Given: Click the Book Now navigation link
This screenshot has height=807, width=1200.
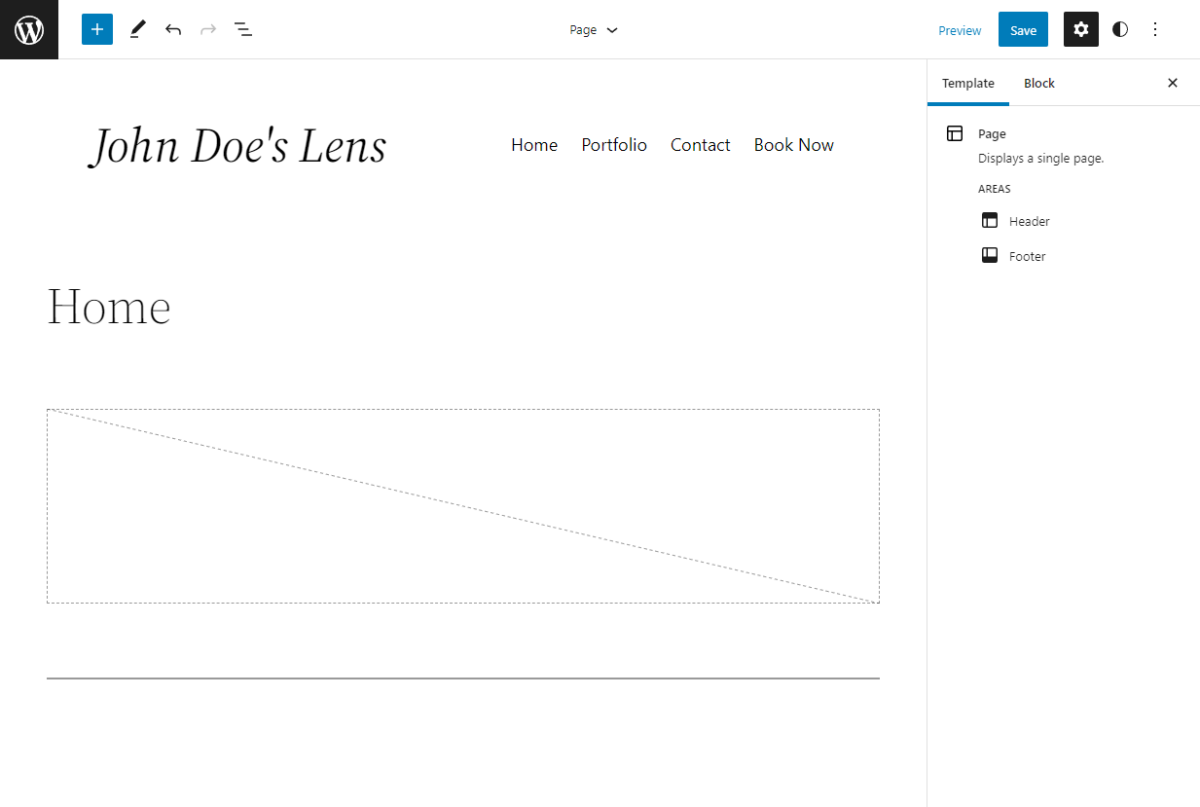Looking at the screenshot, I should pos(794,145).
